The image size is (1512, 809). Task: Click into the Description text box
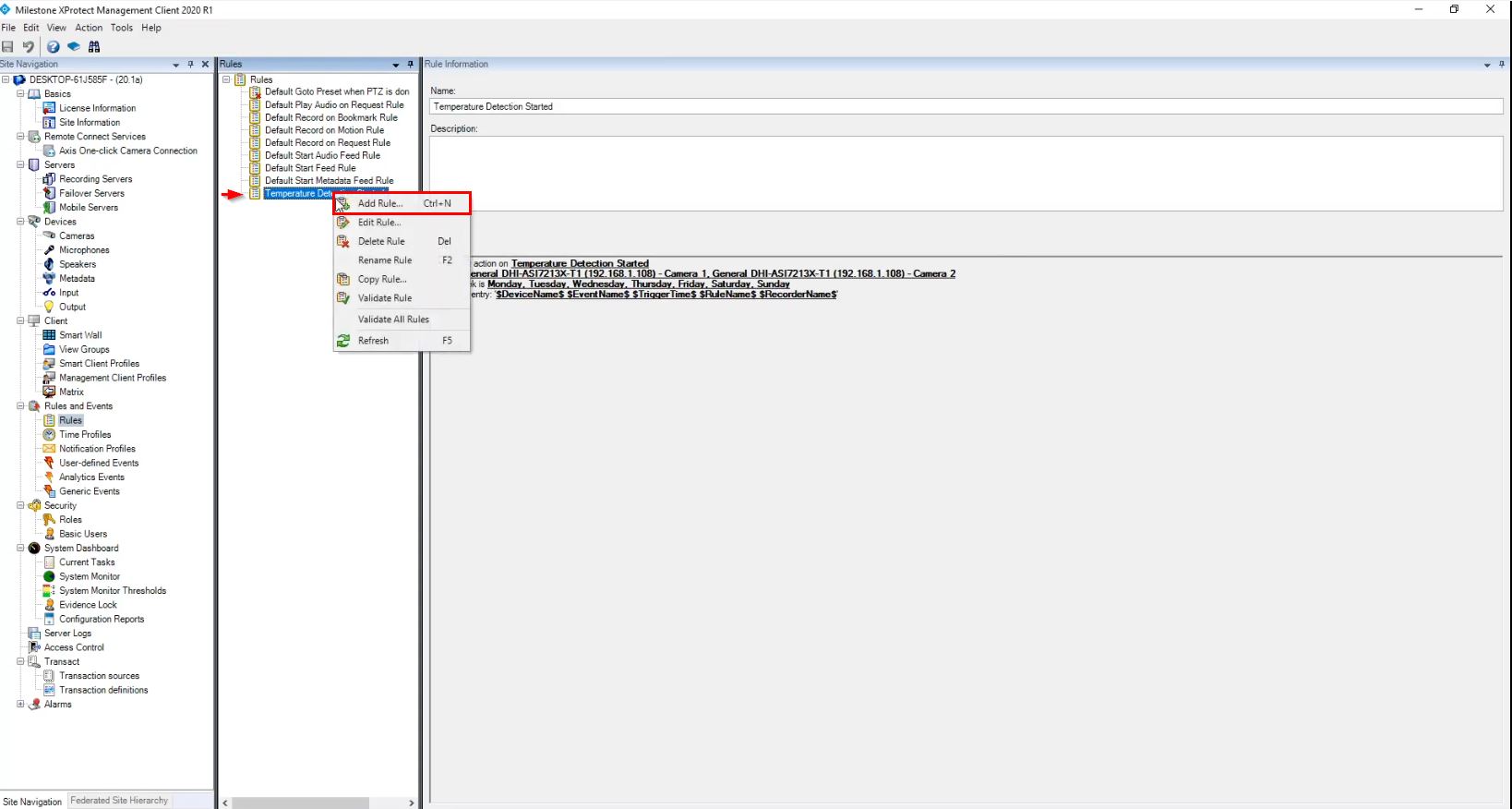pyautogui.click(x=966, y=174)
